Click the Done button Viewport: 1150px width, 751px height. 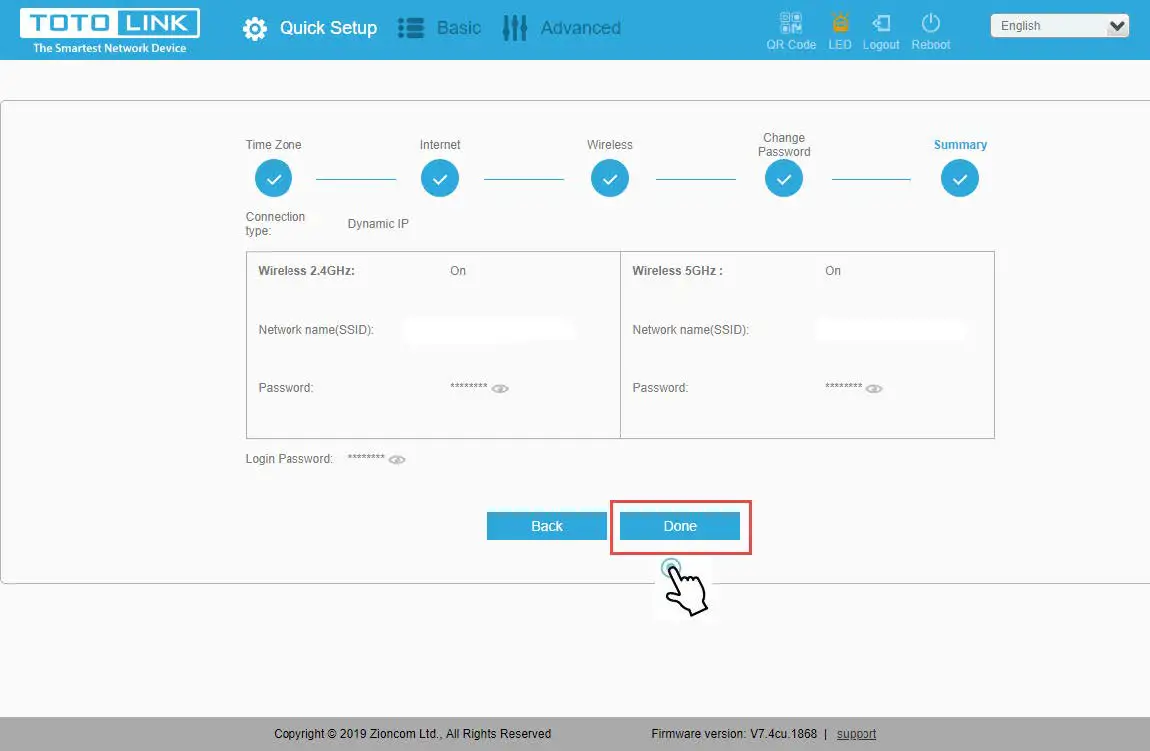coord(680,526)
